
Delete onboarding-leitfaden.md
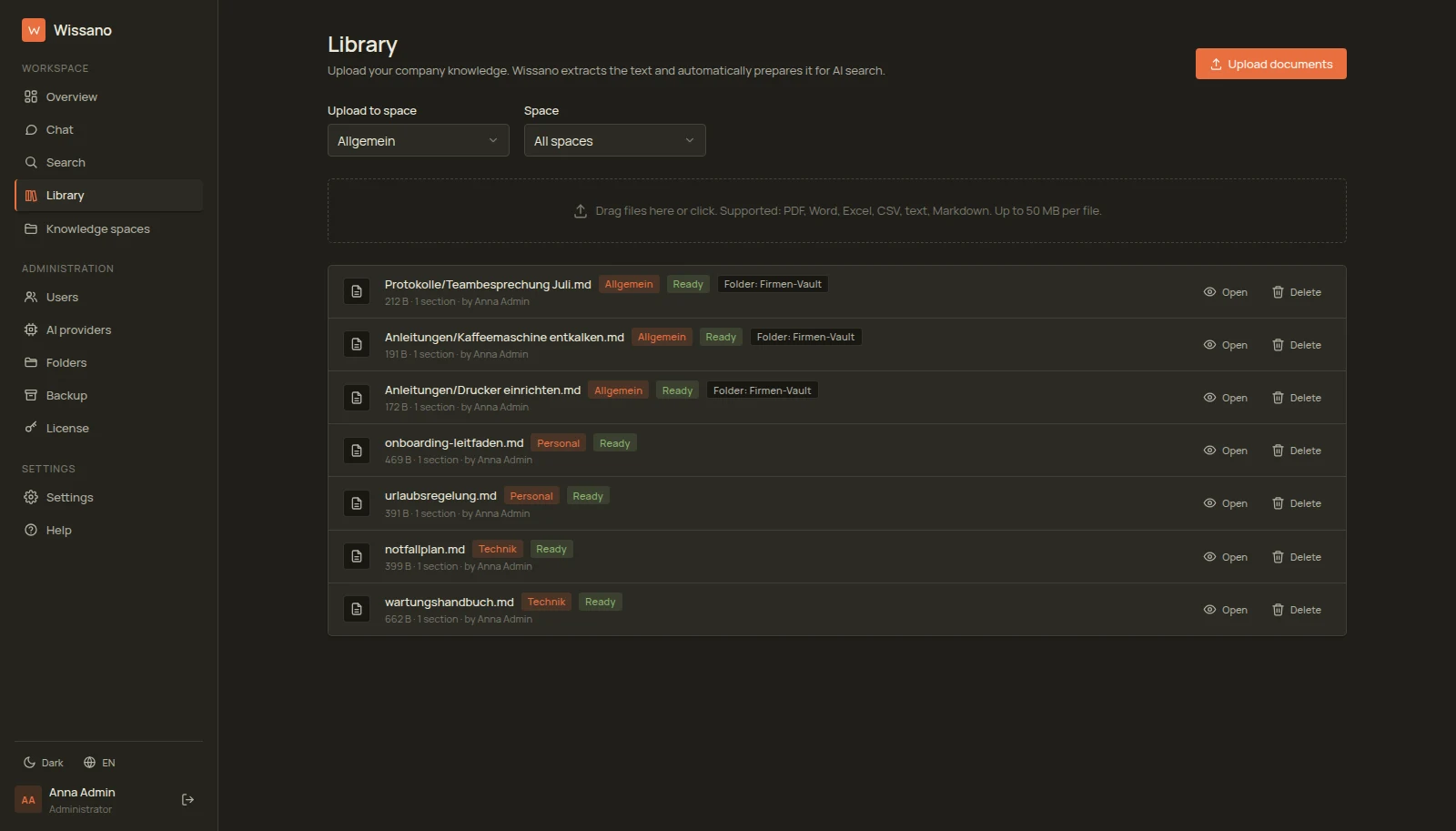tap(1296, 451)
